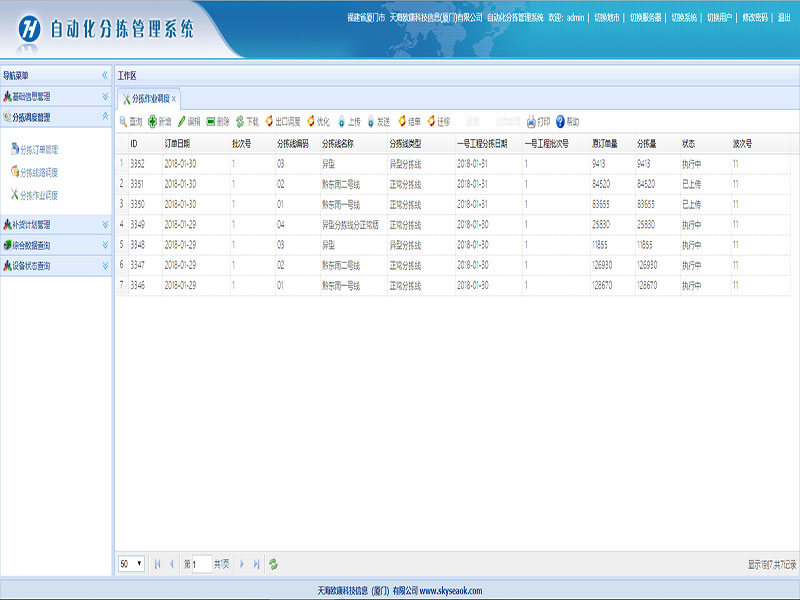This screenshot has width=800, height=600.
Task: Open 分拣线路调度 in the sidebar
Action: pyautogui.click(x=39, y=172)
